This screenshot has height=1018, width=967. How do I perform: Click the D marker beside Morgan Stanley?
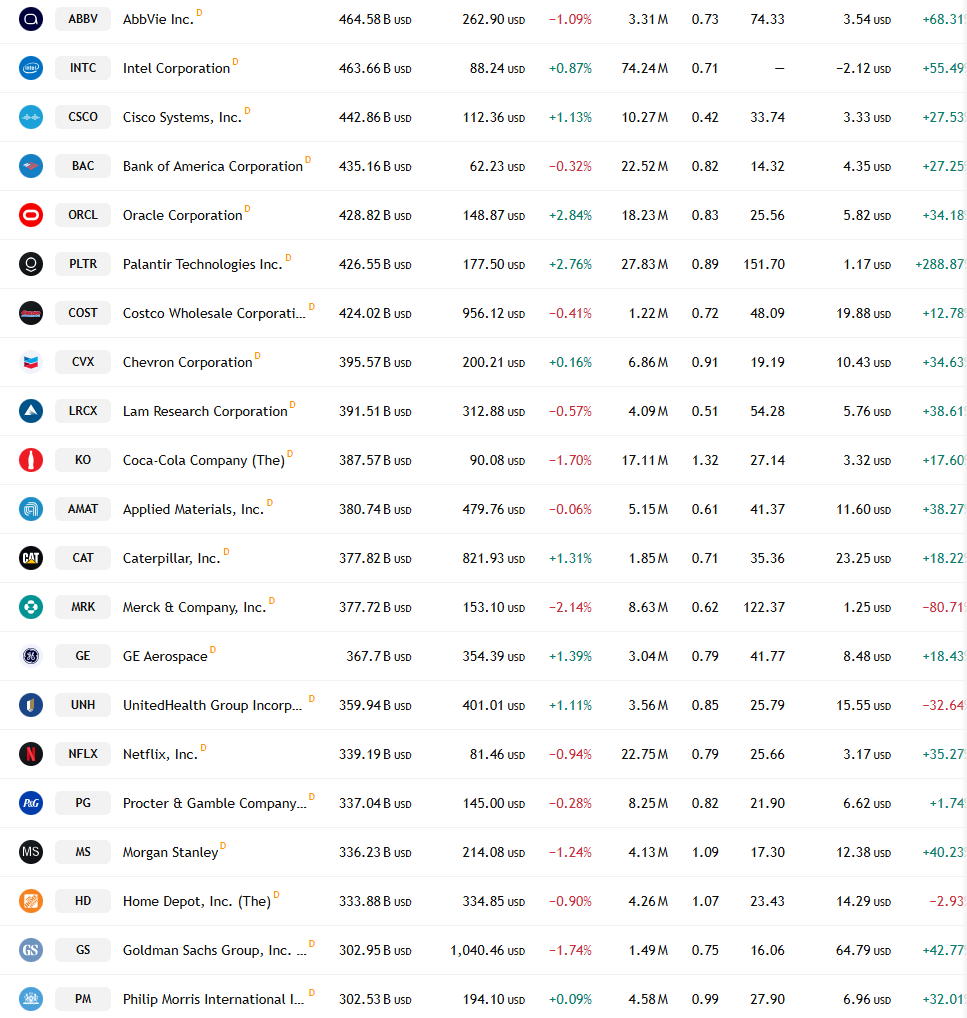(x=223, y=845)
